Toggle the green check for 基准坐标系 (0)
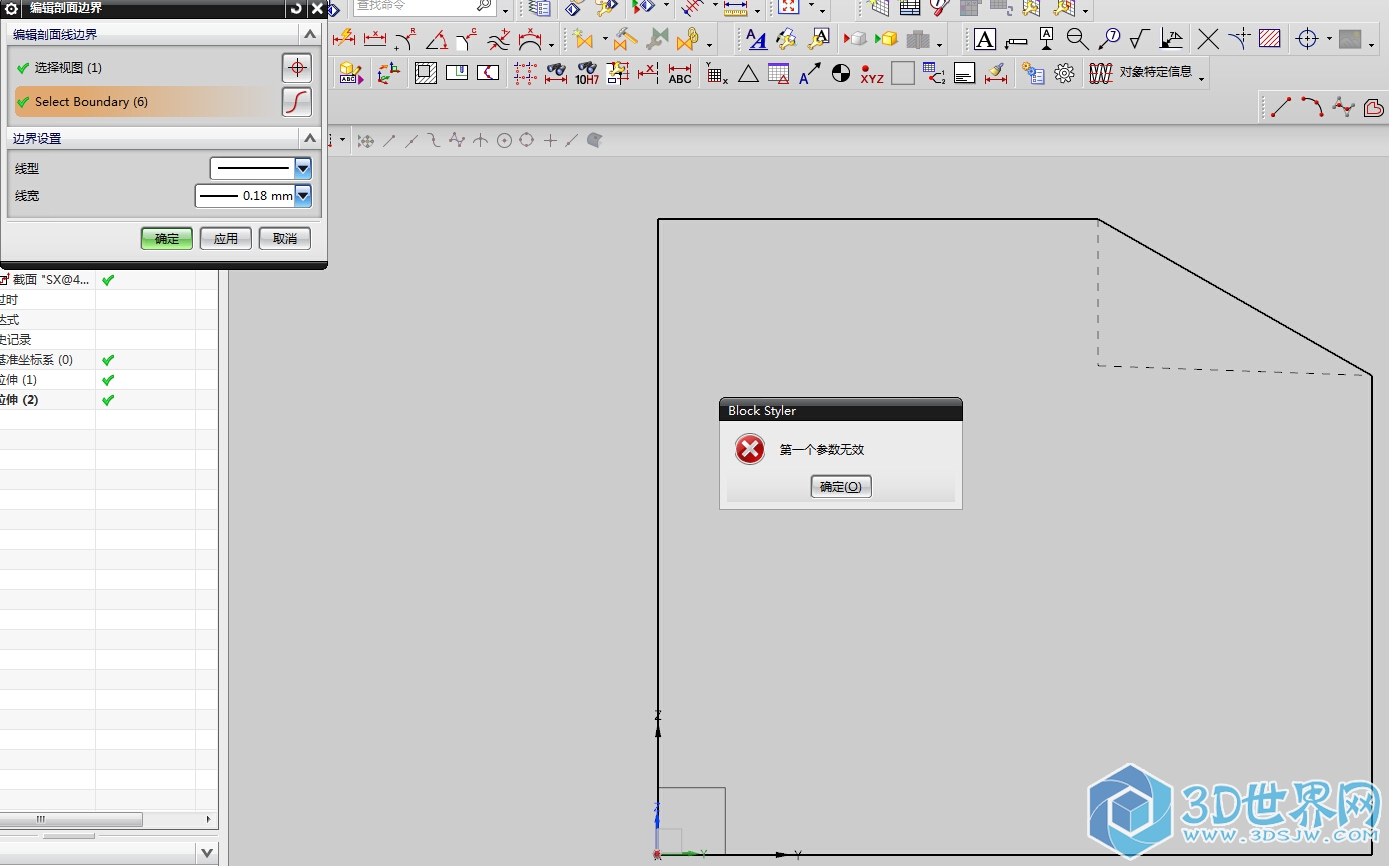The width and height of the screenshot is (1389, 866). 108,360
